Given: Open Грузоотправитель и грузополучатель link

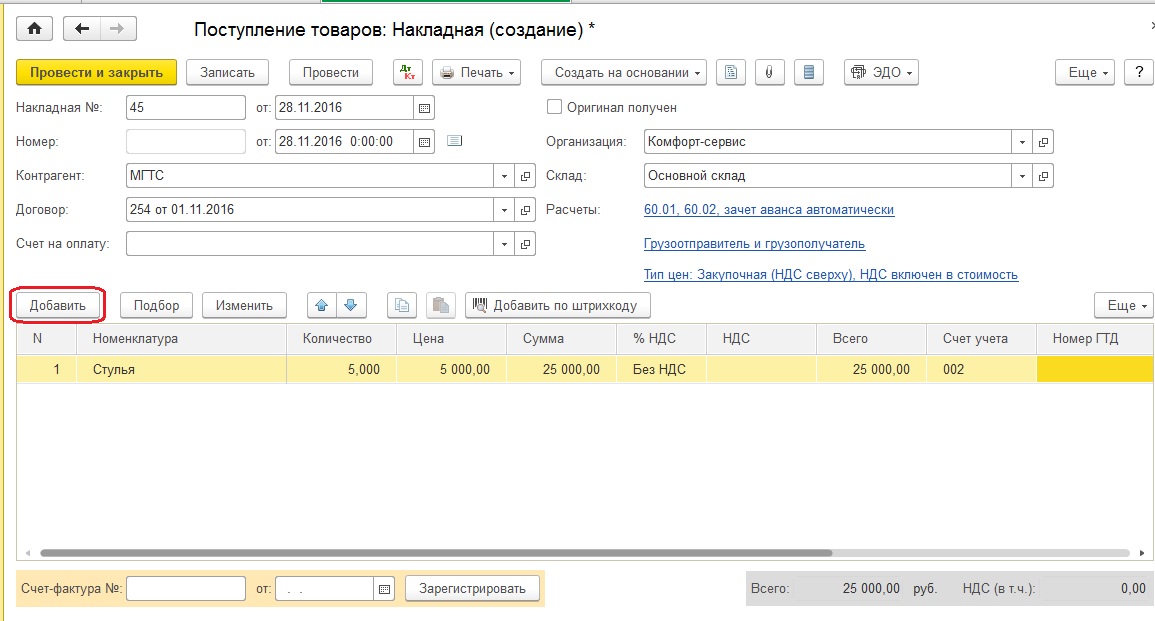Looking at the screenshot, I should pos(754,244).
